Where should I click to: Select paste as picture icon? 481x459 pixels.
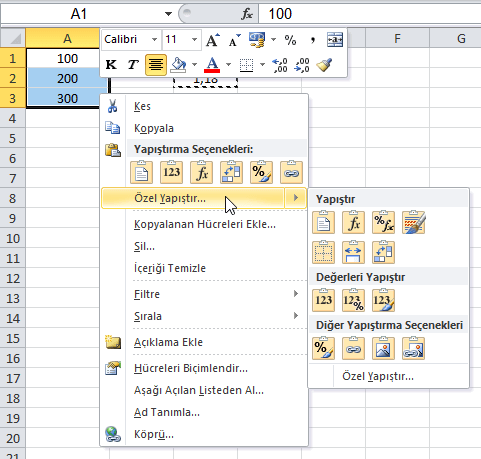[383, 348]
